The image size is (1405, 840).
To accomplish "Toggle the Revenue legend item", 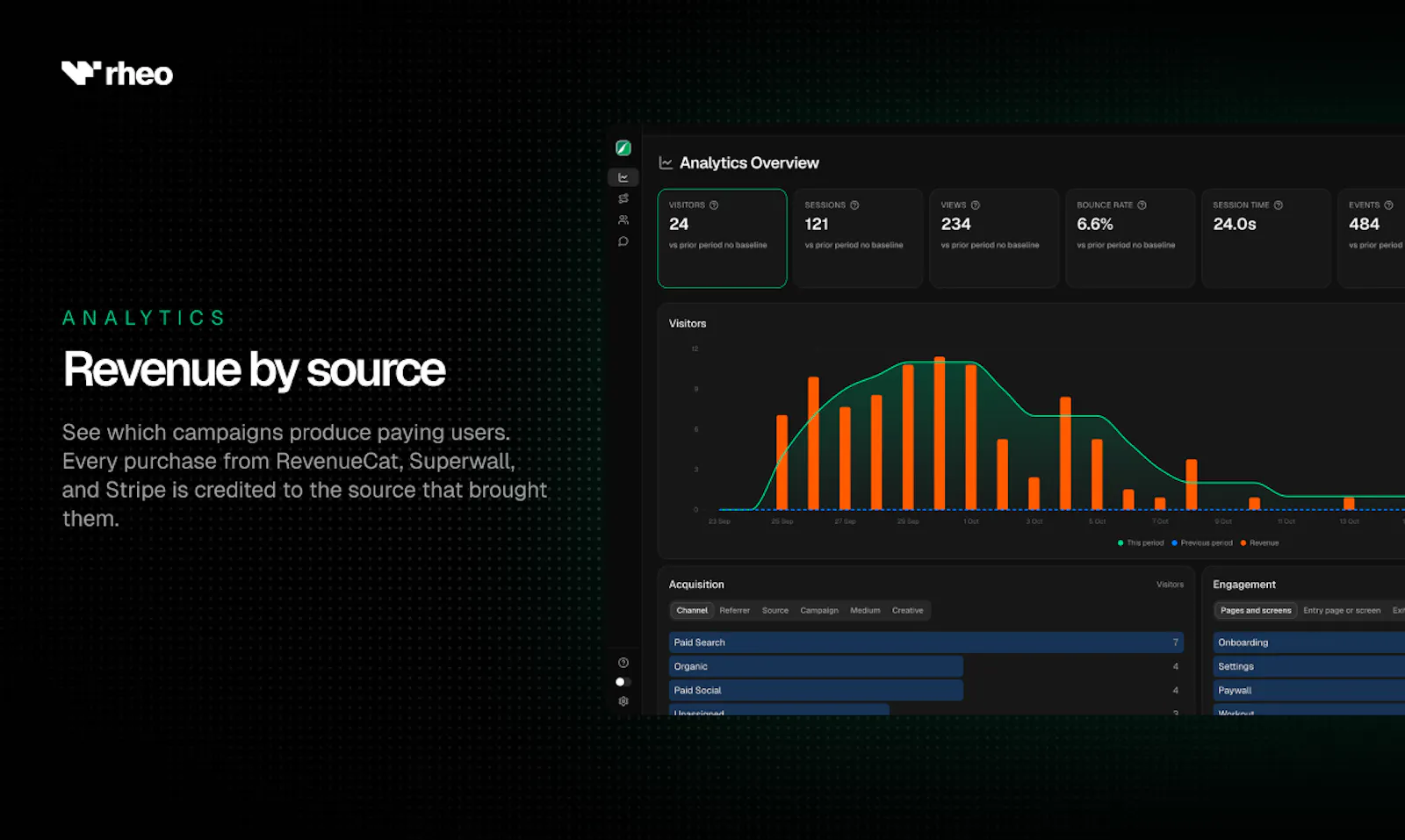I will pos(1259,543).
